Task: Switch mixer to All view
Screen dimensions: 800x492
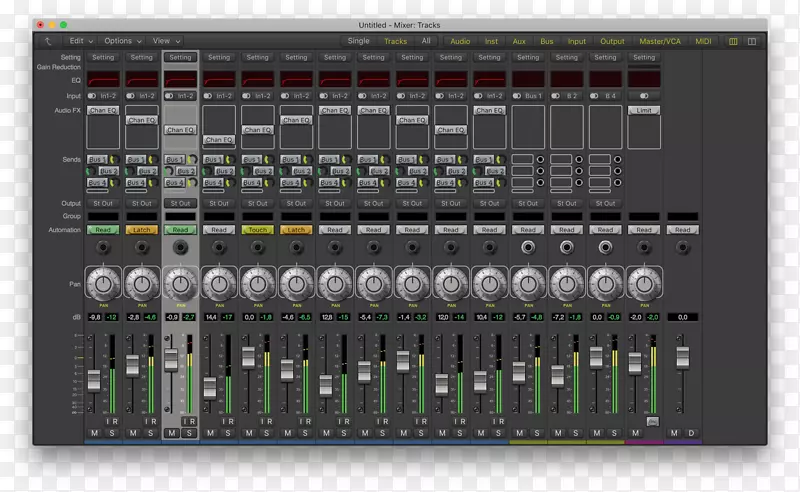Action: click(426, 42)
